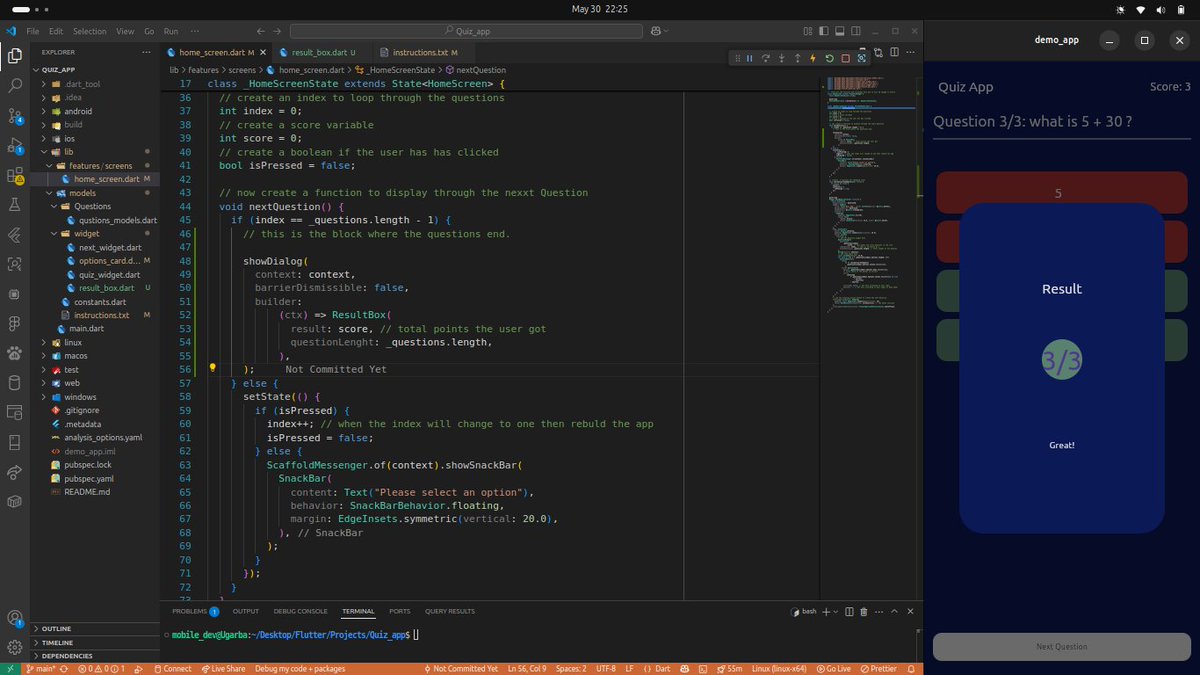Stop the debug session red square
1200x675 pixels.
(845, 58)
